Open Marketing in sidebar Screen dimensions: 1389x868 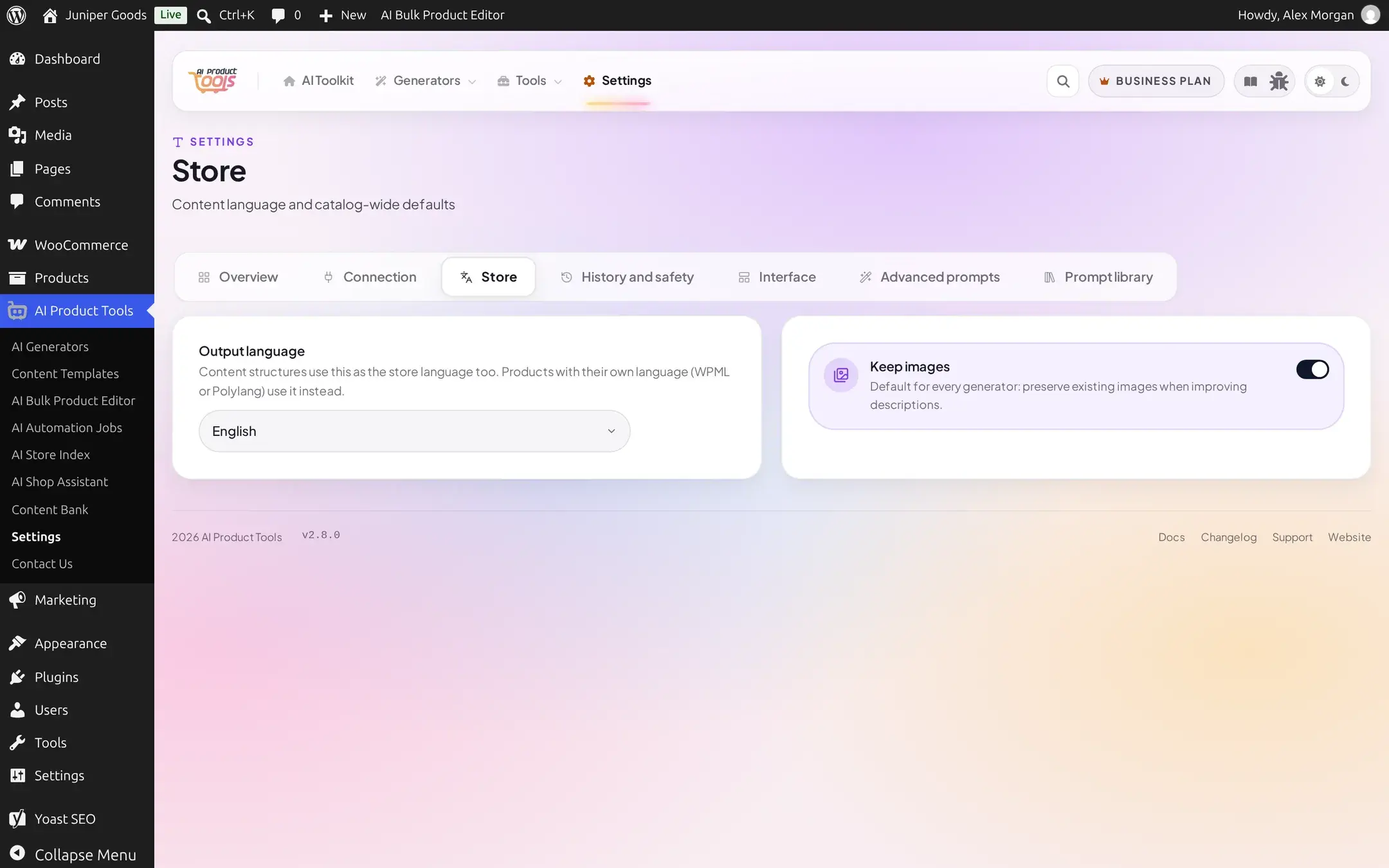click(x=77, y=600)
